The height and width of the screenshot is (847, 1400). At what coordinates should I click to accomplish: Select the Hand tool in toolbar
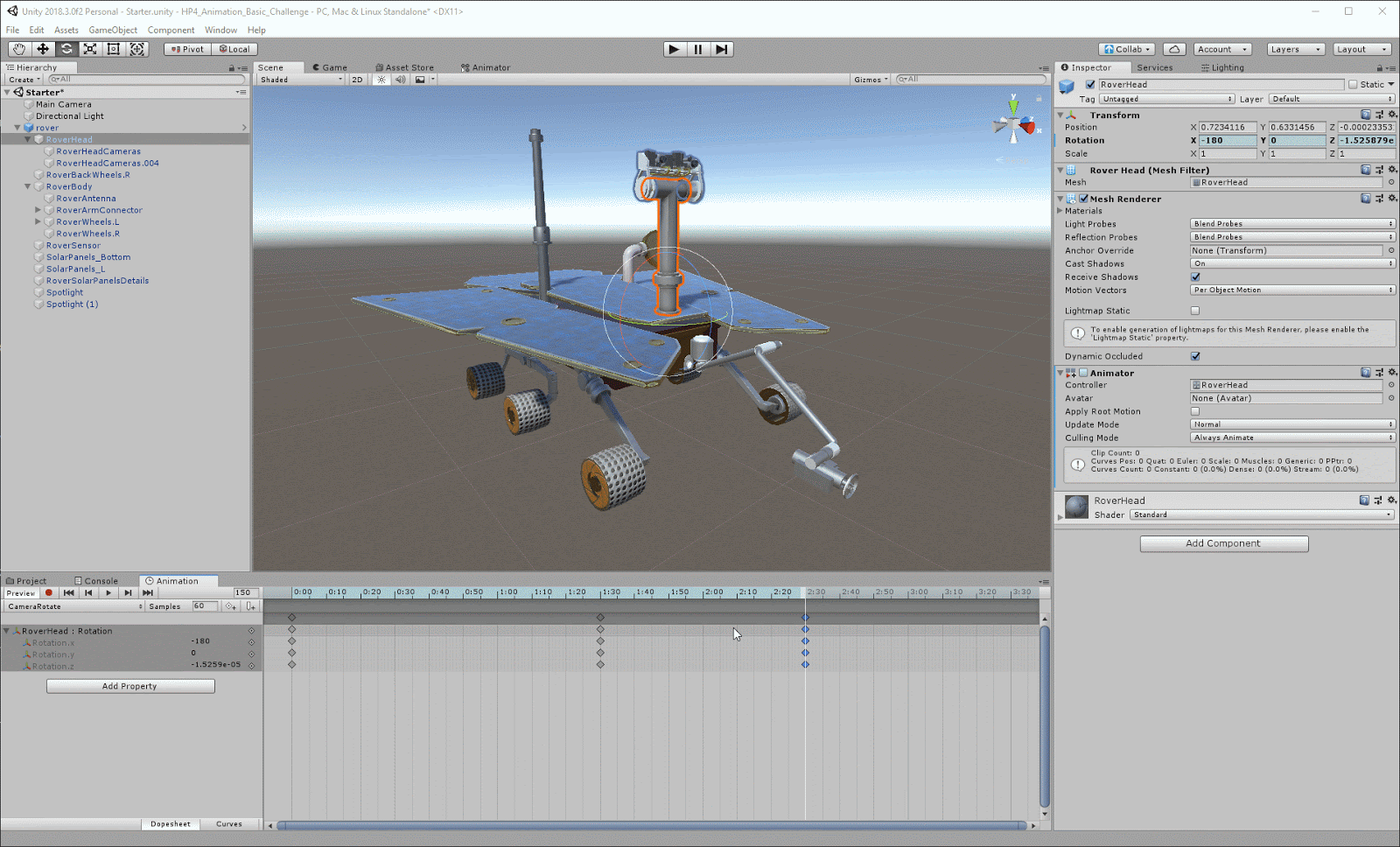pos(18,49)
